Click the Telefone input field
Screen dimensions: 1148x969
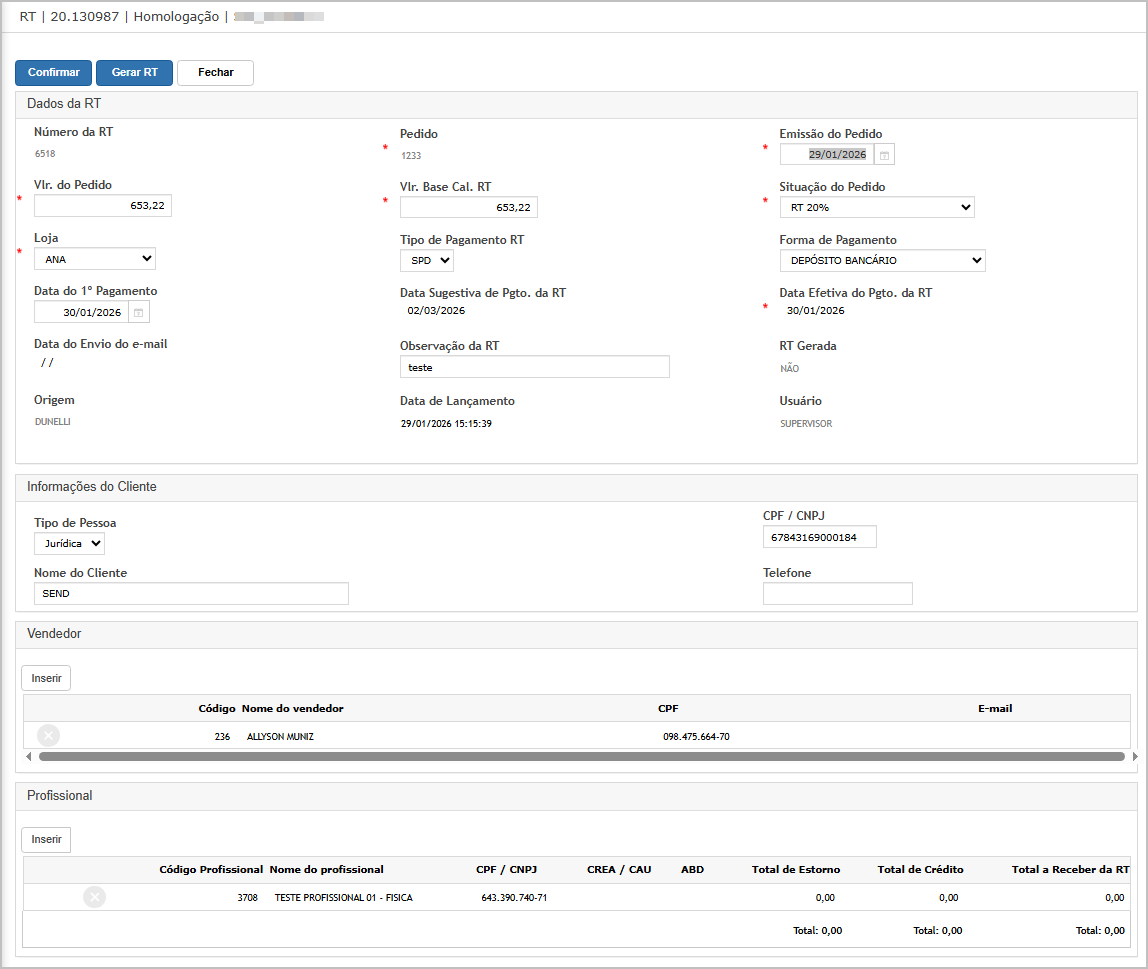837,594
